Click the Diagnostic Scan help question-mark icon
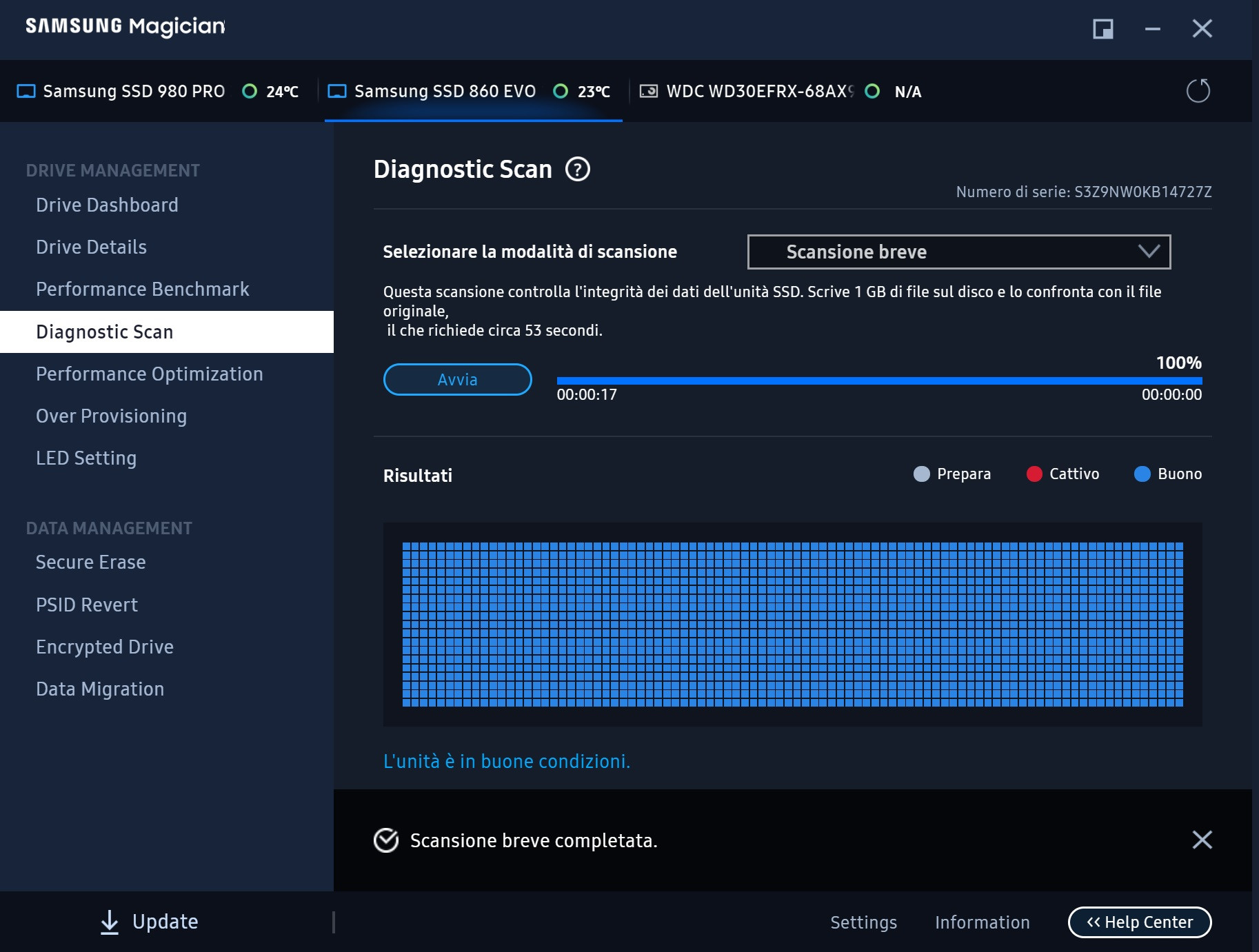Image resolution: width=1259 pixels, height=952 pixels. click(577, 169)
